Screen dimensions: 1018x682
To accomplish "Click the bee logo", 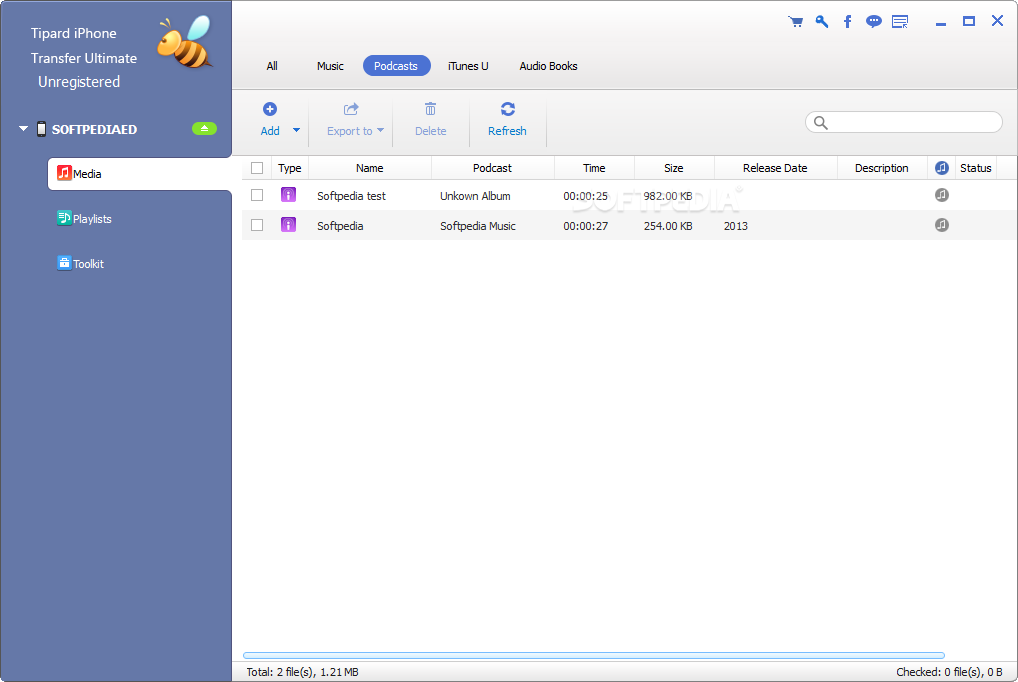I will (x=185, y=42).
